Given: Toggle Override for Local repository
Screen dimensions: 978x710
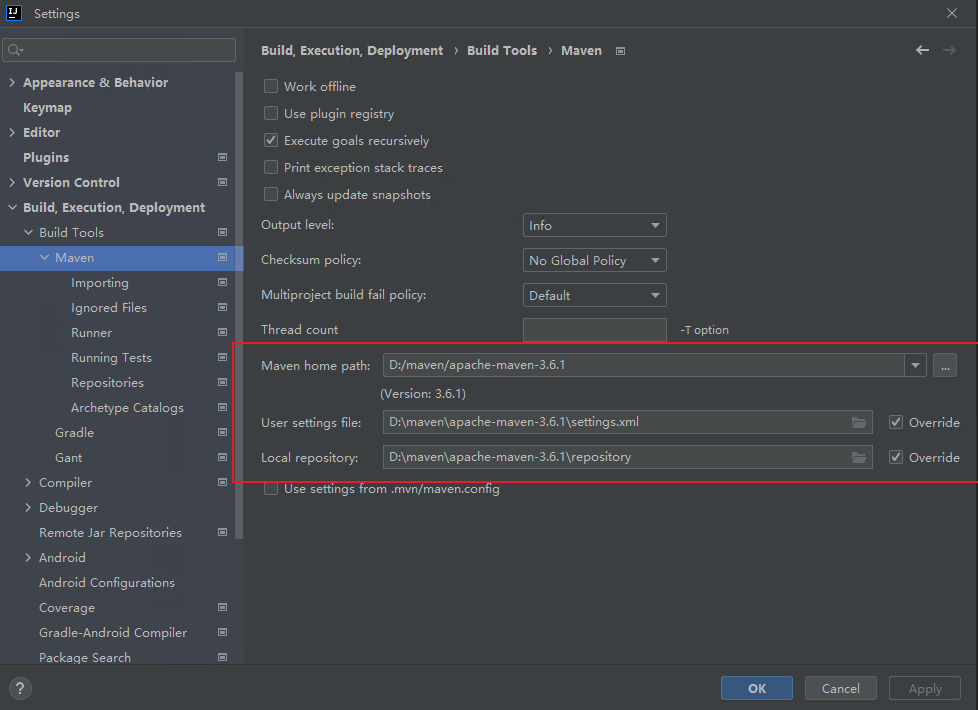Looking at the screenshot, I should pos(896,457).
